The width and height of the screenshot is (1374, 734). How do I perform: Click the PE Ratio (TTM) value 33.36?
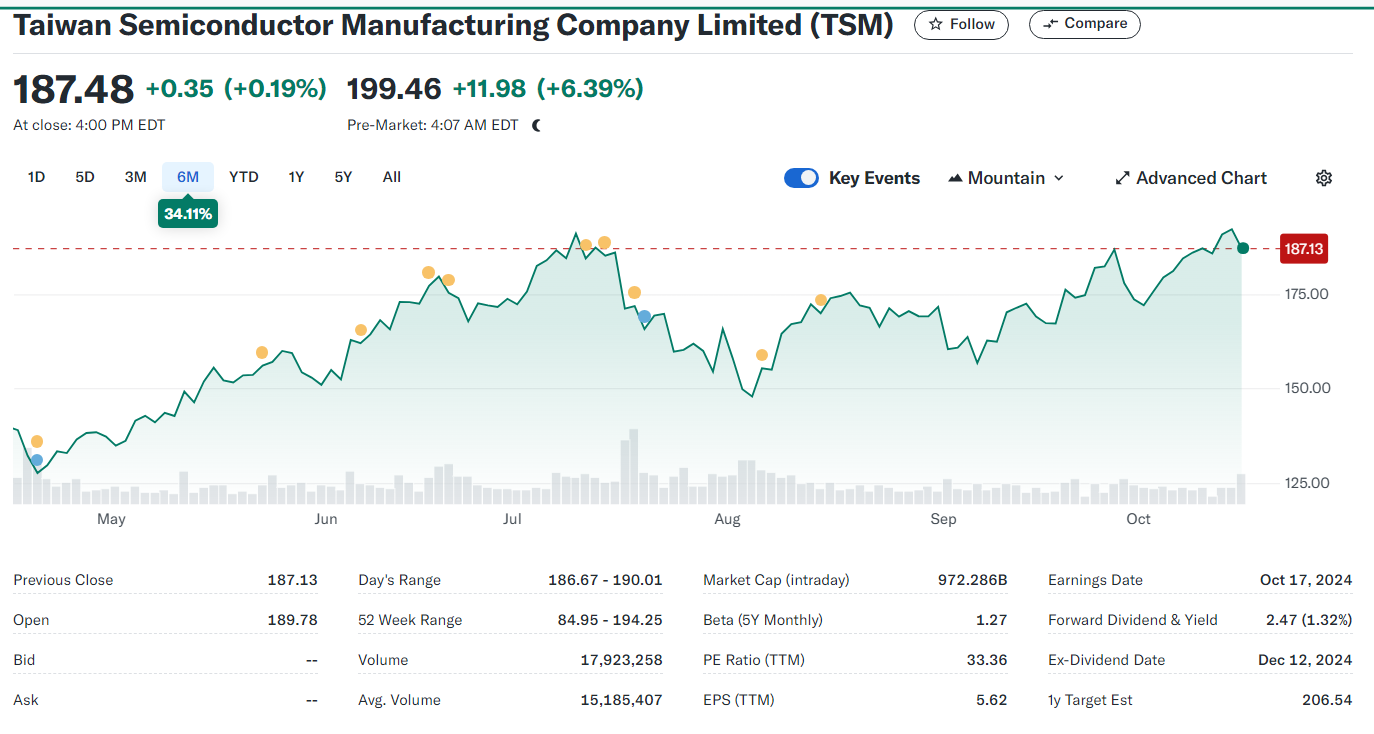coord(986,660)
